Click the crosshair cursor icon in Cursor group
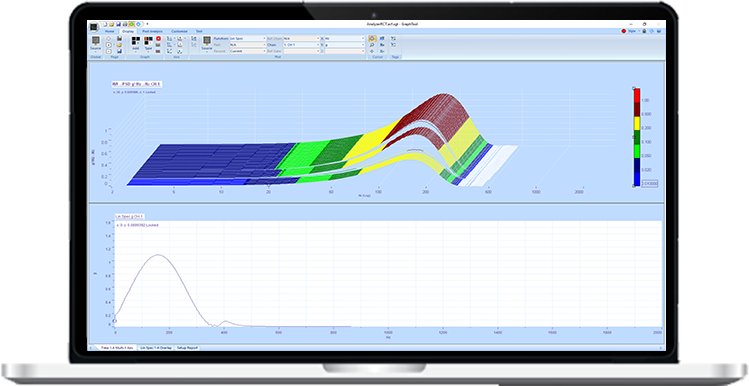This screenshot has height=386, width=749. (372, 51)
